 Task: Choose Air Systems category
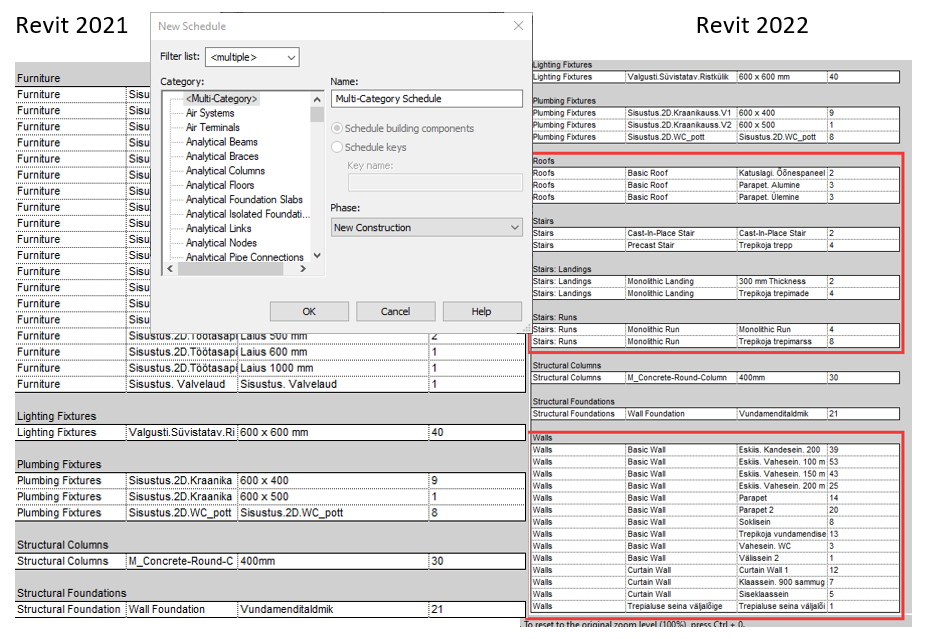point(210,113)
